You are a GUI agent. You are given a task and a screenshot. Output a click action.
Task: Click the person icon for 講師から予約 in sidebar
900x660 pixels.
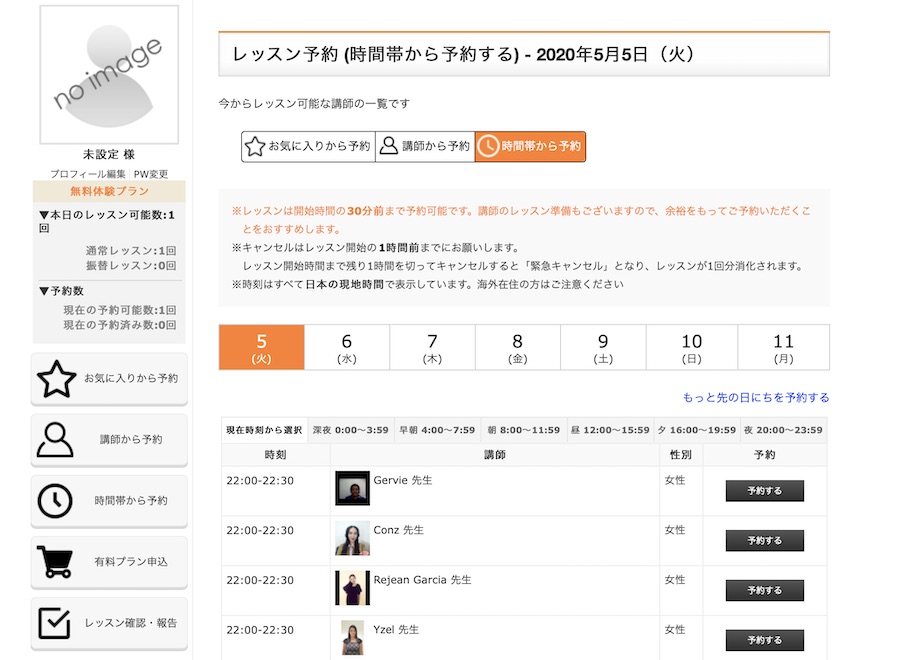[x=56, y=439]
